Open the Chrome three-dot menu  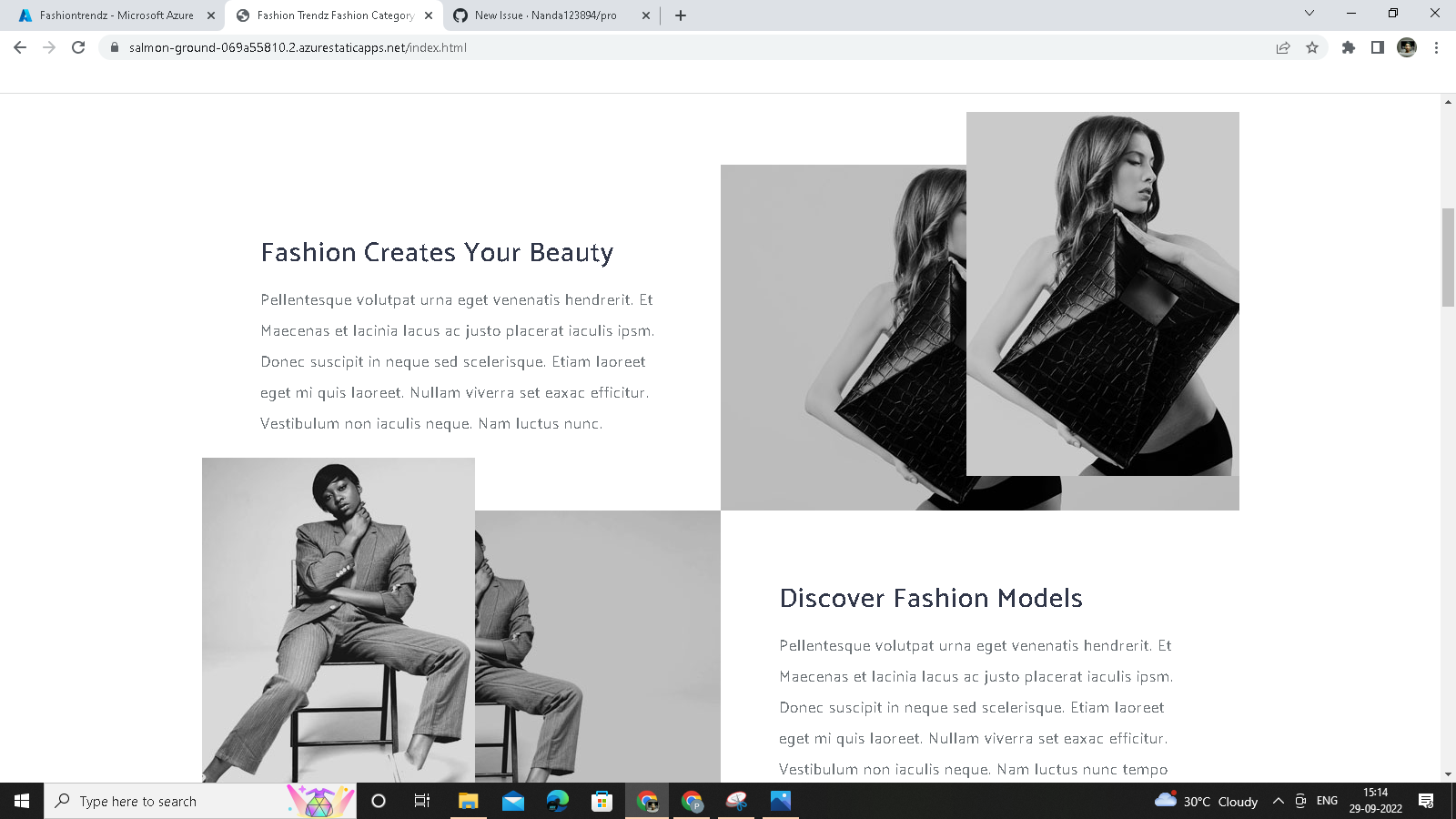1436,47
